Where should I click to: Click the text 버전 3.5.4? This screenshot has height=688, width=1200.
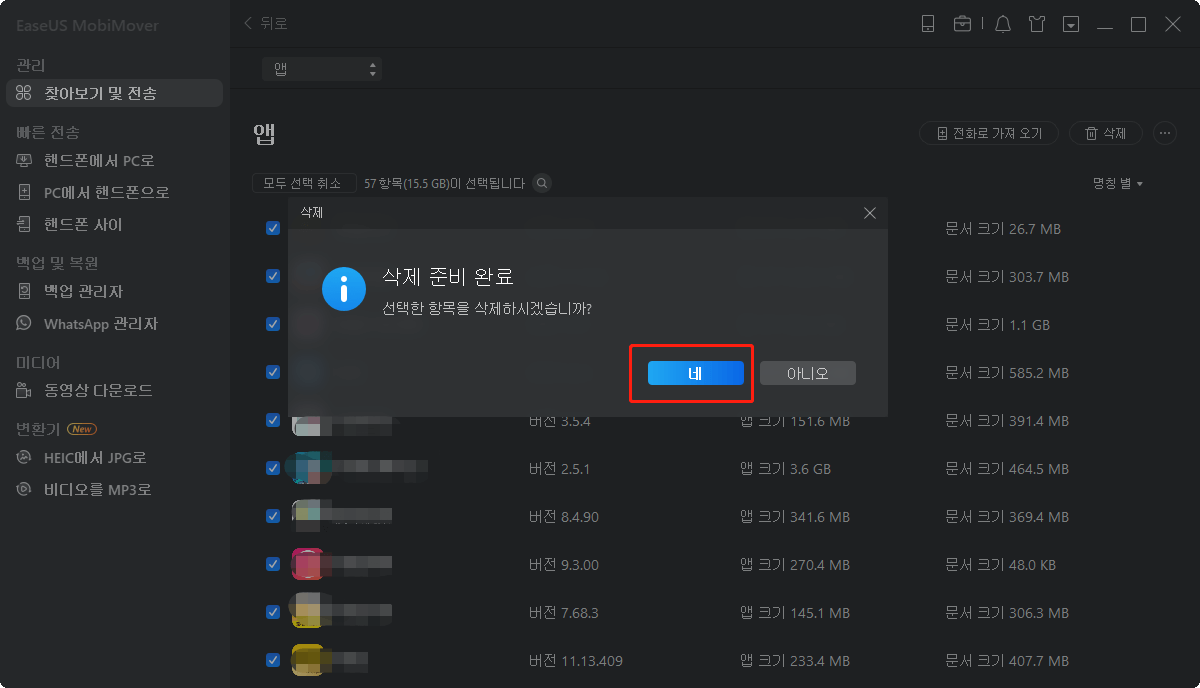pyautogui.click(x=560, y=421)
